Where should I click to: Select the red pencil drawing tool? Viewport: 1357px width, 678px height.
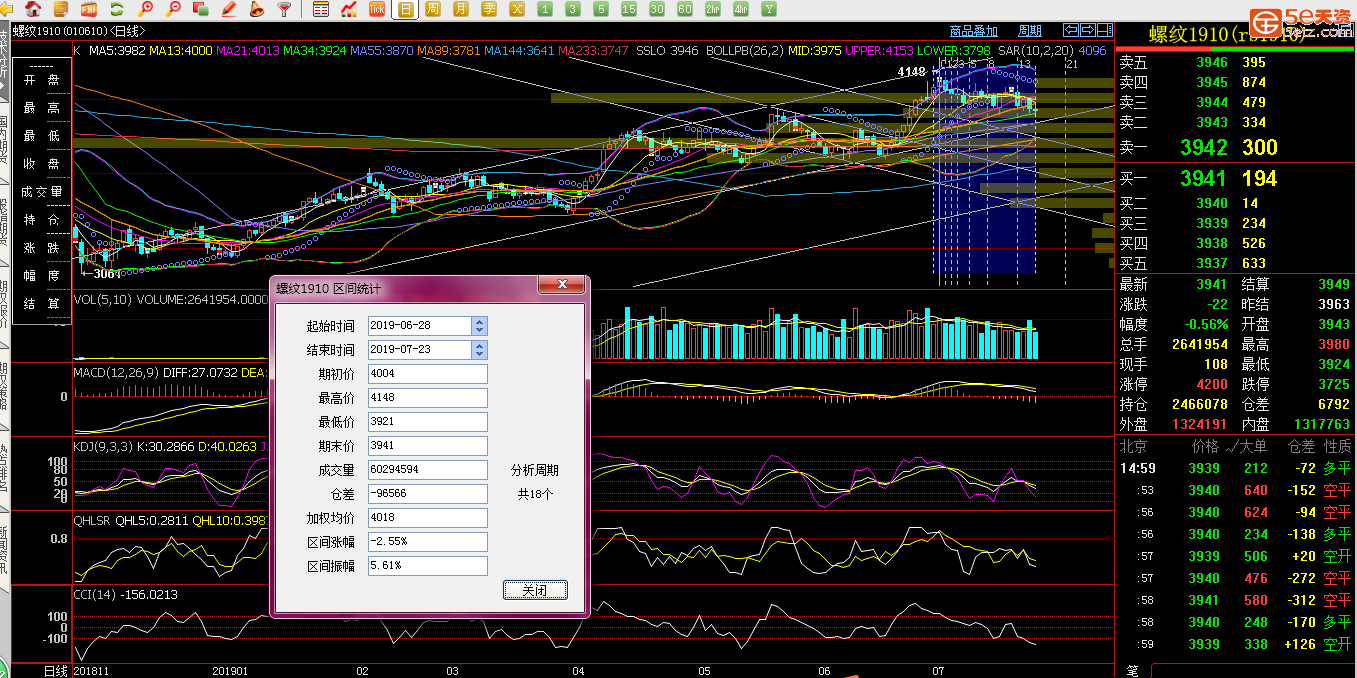228,9
